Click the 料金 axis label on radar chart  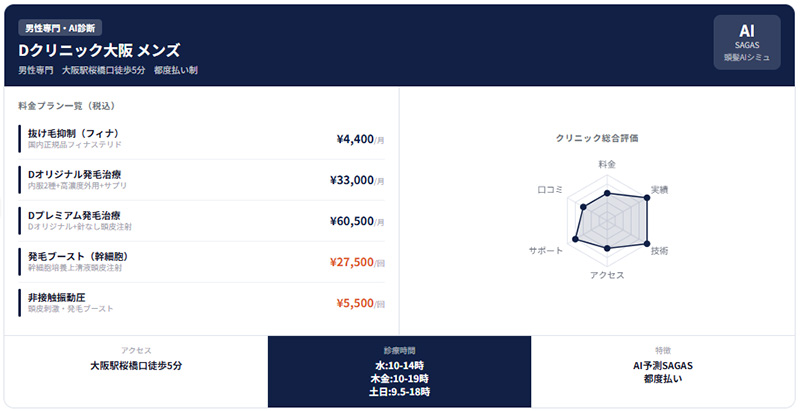[x=607, y=162]
